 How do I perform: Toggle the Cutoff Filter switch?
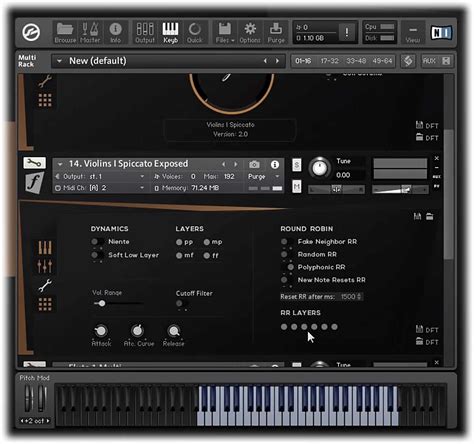pyautogui.click(x=182, y=303)
